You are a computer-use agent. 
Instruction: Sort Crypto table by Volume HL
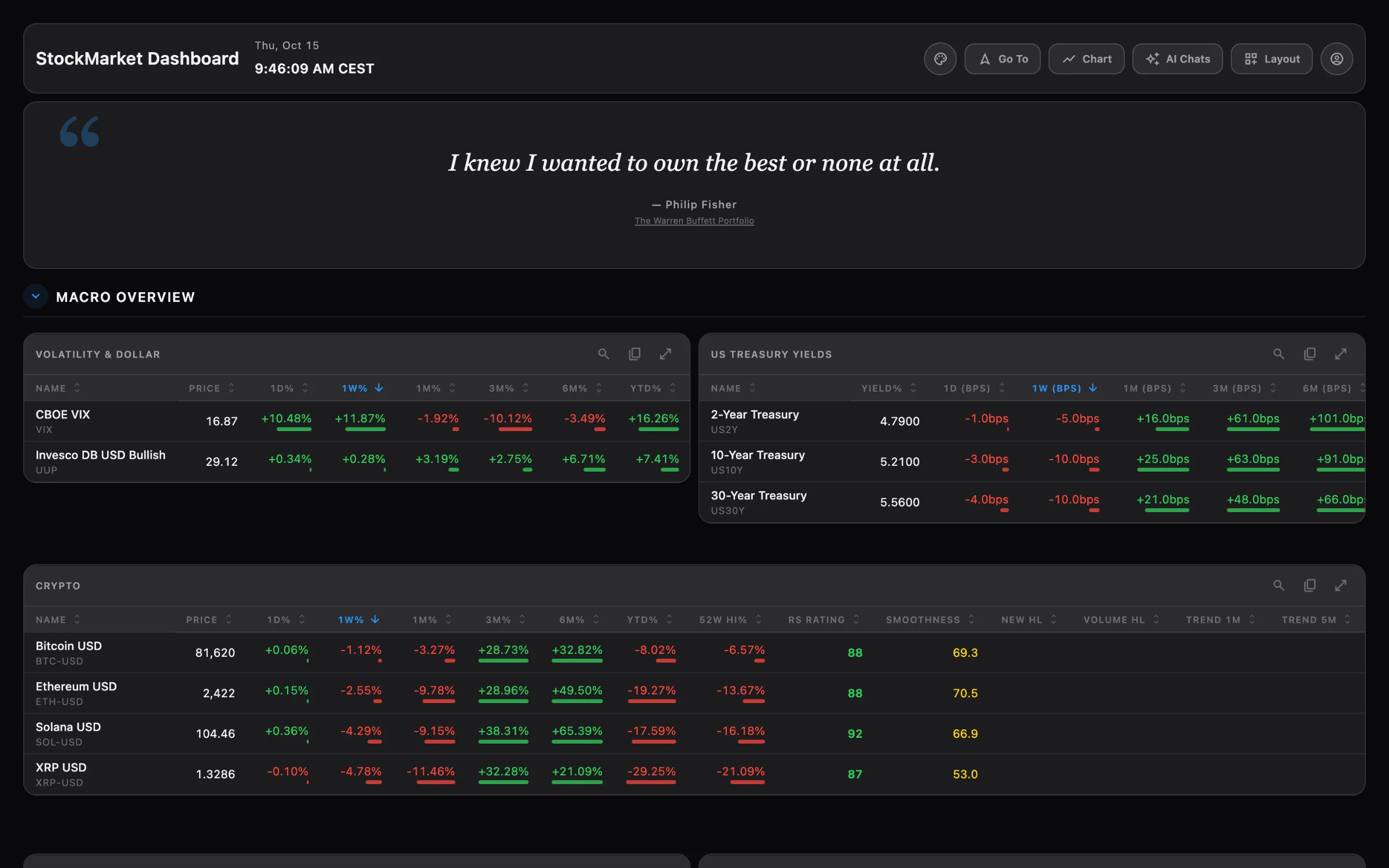(1122, 620)
